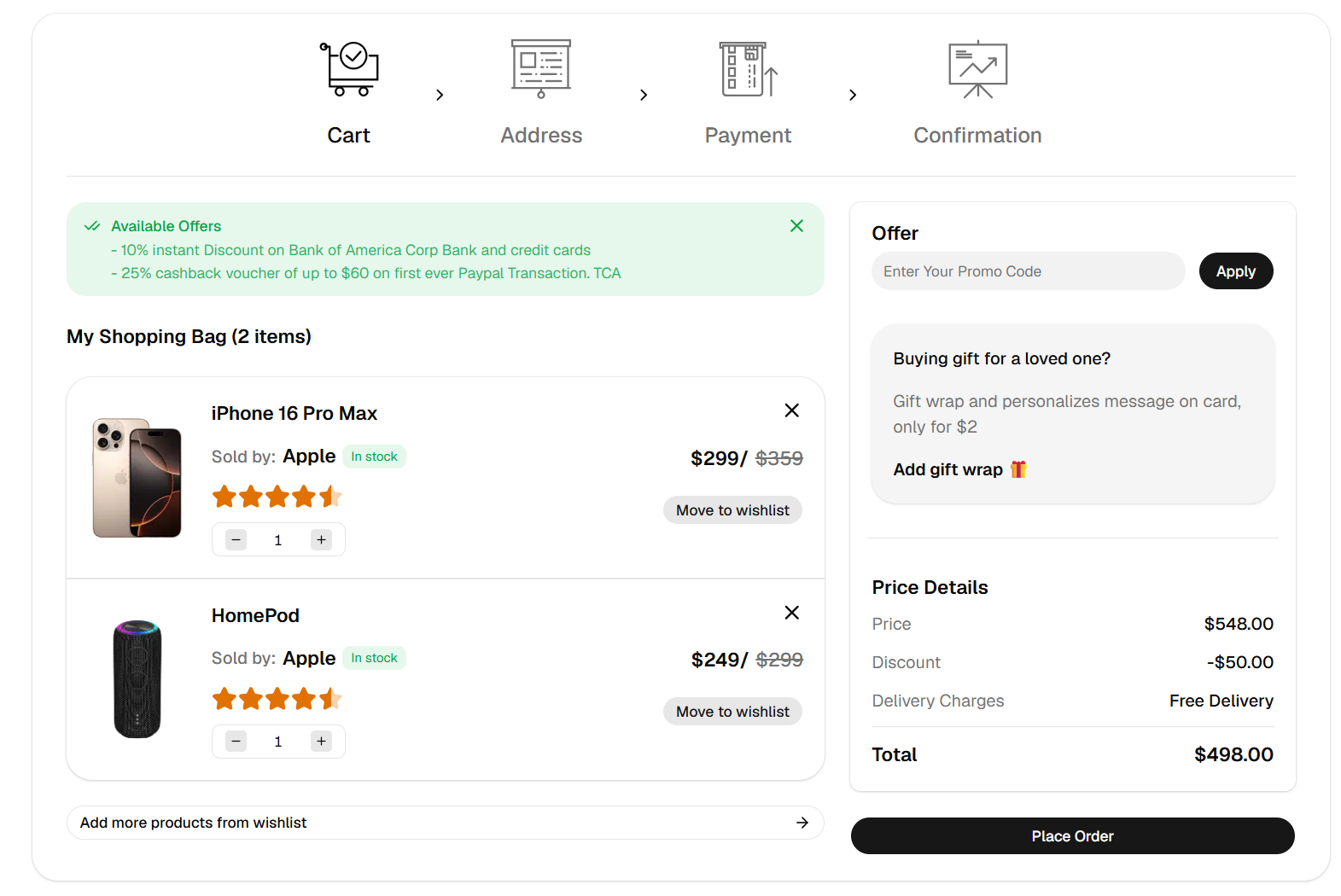Click the HomePod product title
This screenshot has height=896, width=1341.
255,615
